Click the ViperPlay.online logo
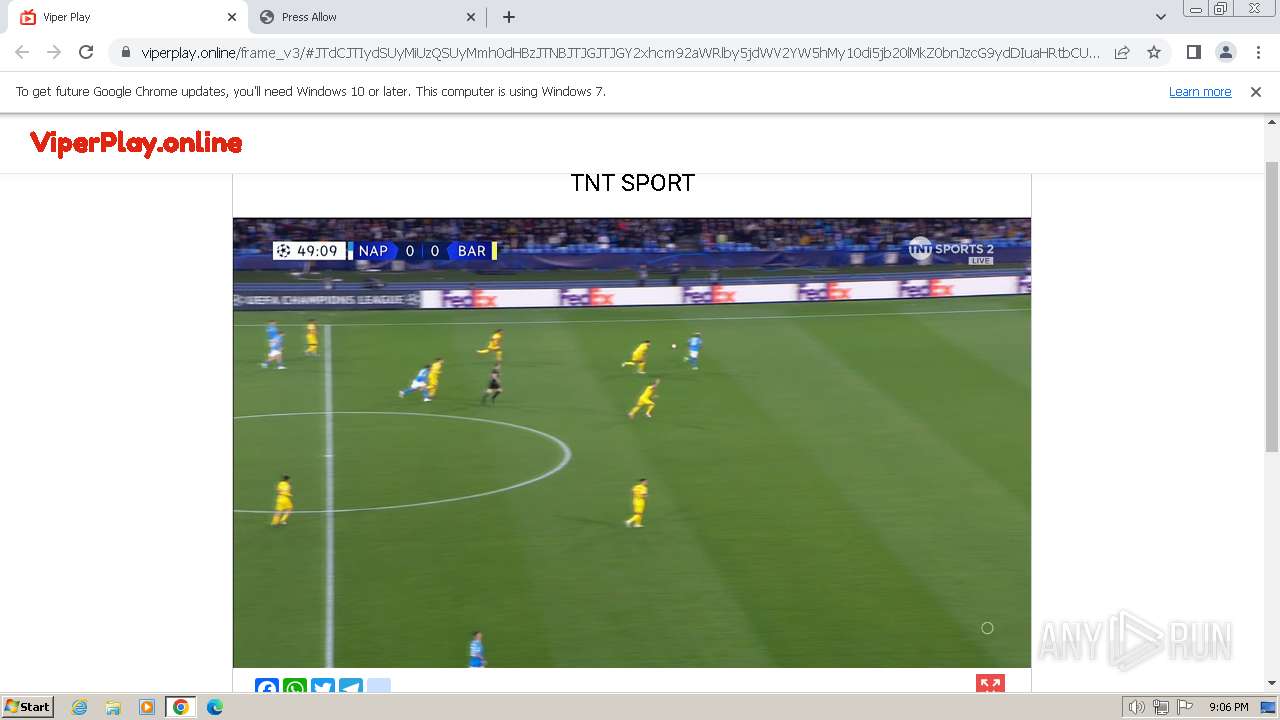 click(136, 143)
